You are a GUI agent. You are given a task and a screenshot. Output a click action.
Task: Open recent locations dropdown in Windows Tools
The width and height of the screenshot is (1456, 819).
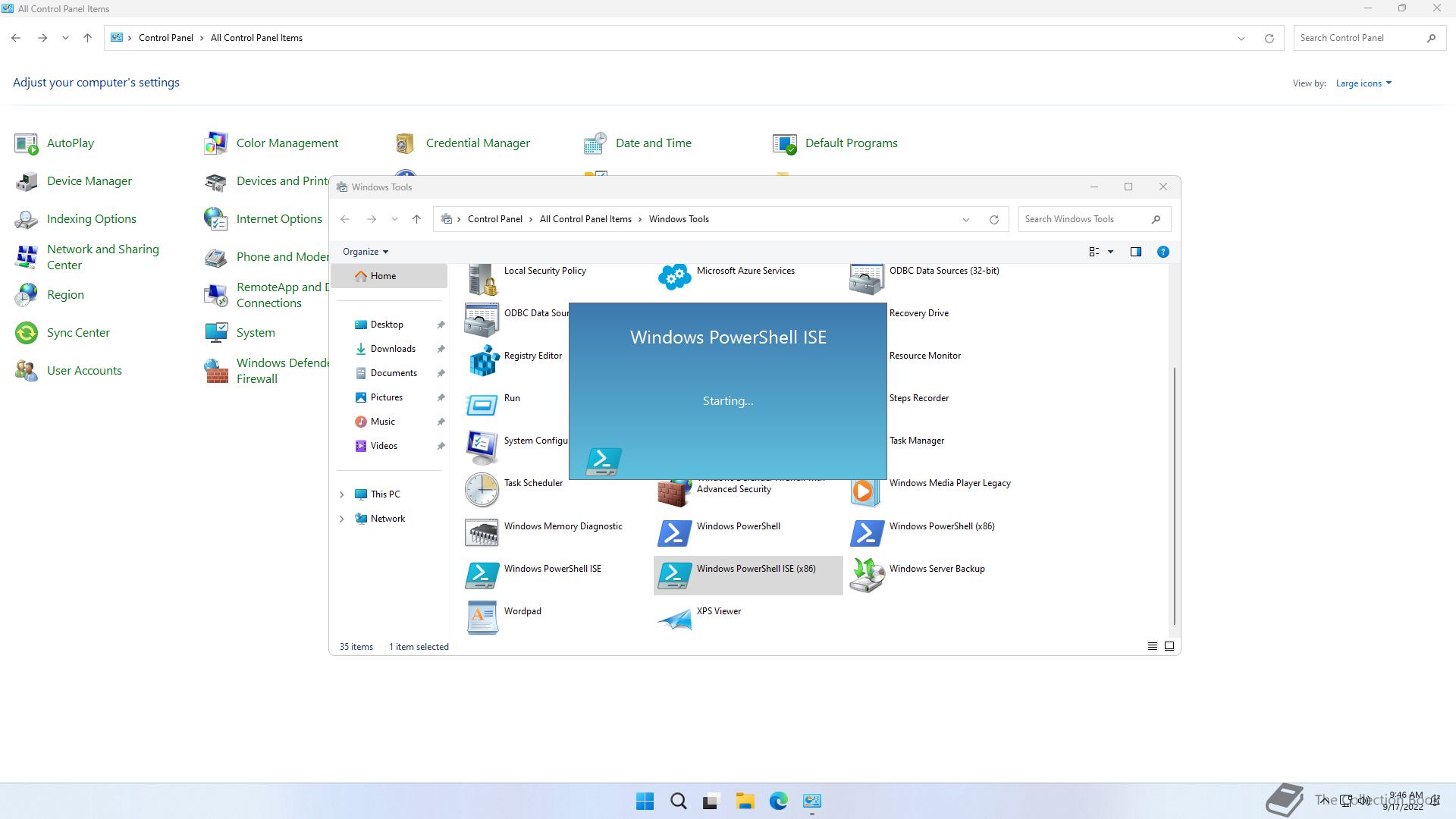click(x=394, y=219)
